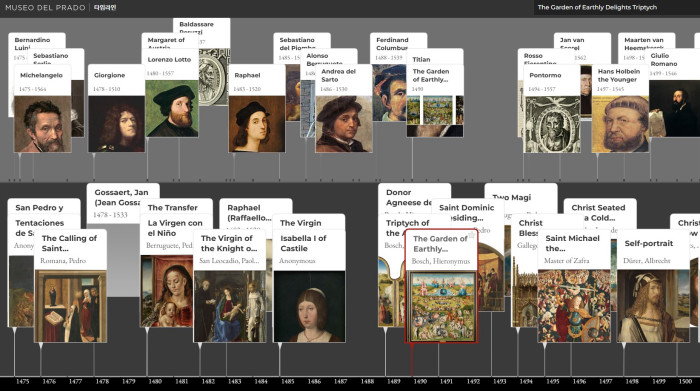700x391 pixels.
Task: Open the Michelangelo portrait card
Action: pos(42,108)
